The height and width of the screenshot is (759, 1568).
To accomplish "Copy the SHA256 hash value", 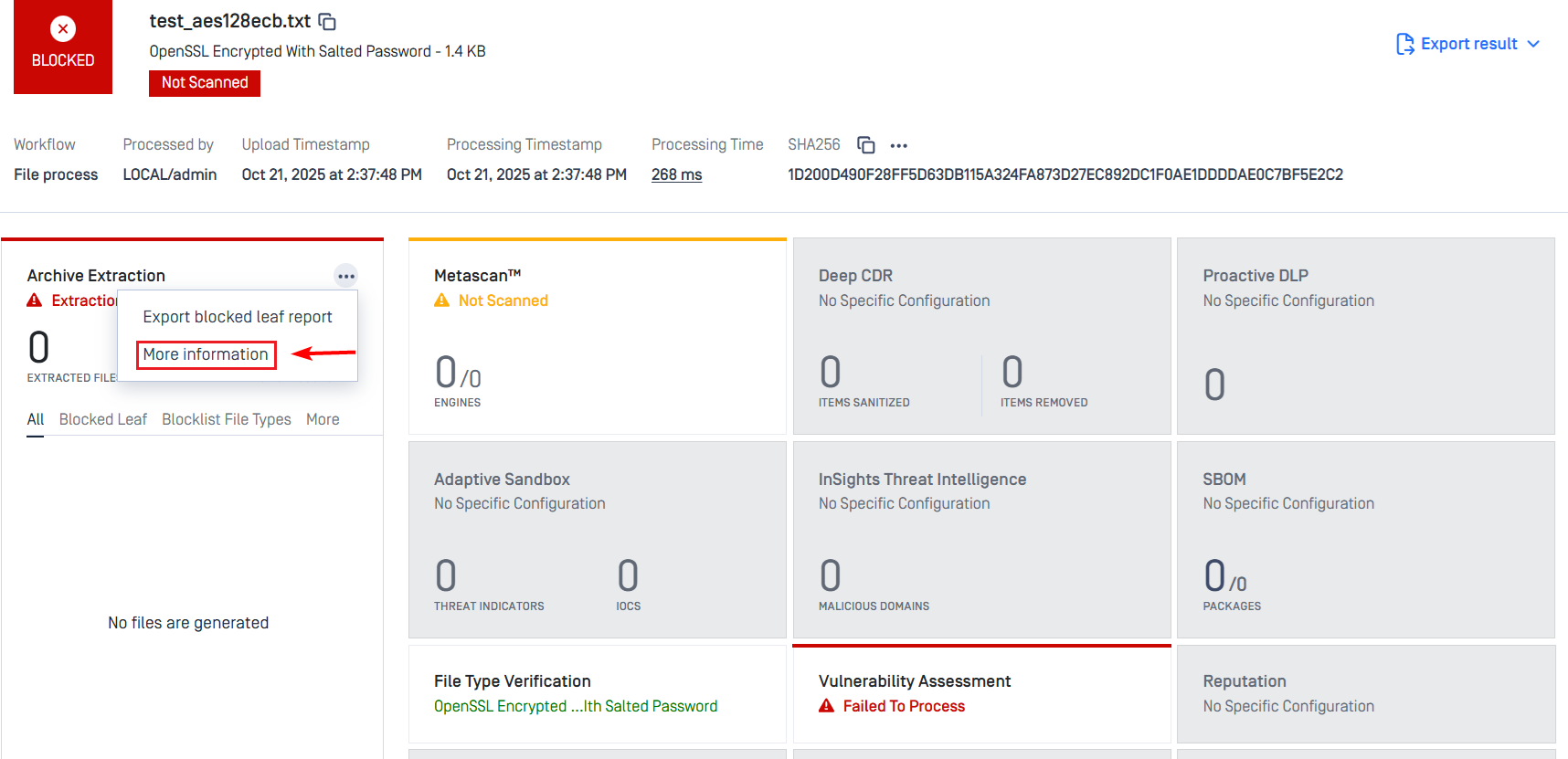I will coord(865,145).
